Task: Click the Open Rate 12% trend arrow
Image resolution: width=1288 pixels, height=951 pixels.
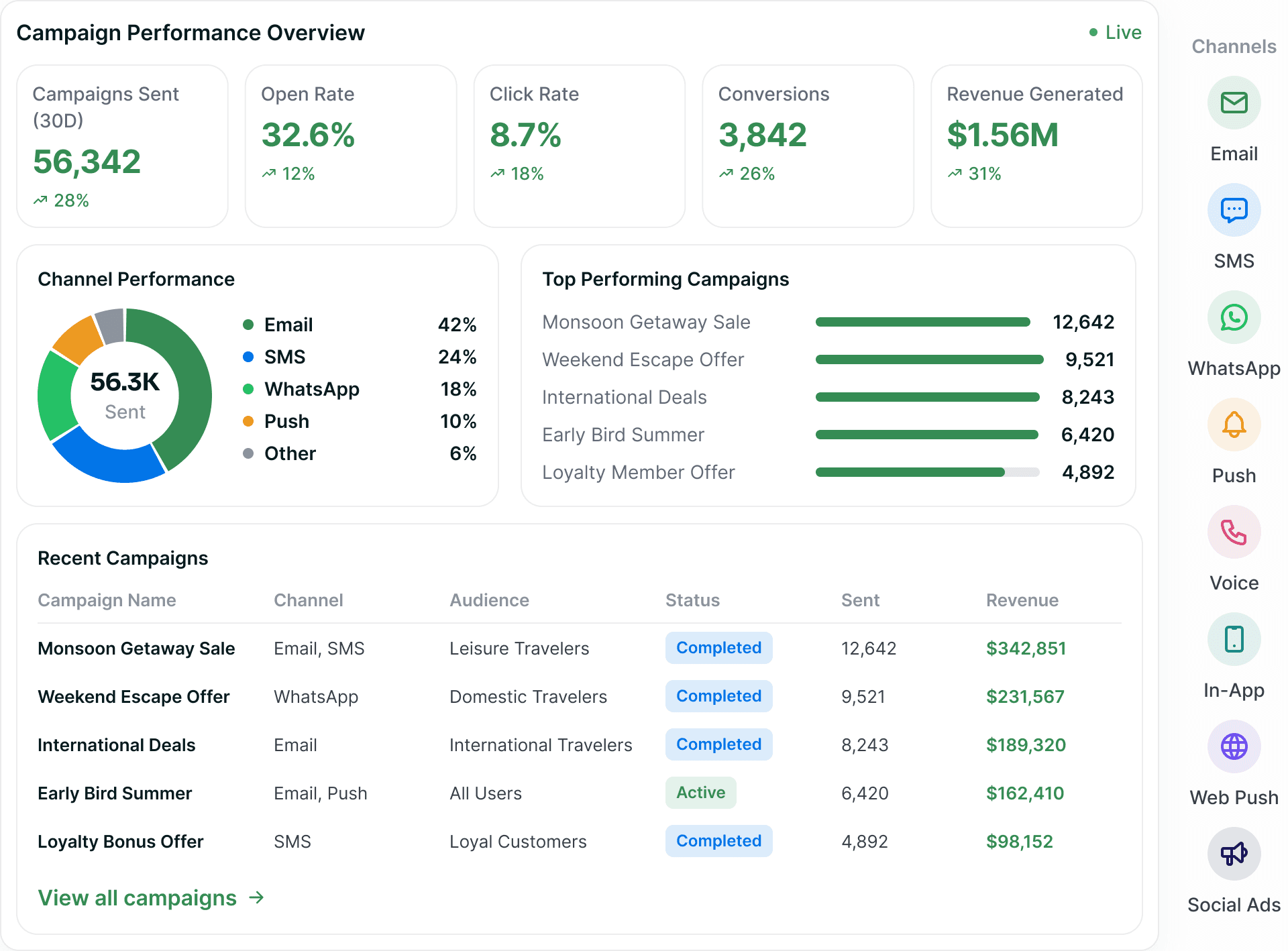Action: tap(269, 173)
